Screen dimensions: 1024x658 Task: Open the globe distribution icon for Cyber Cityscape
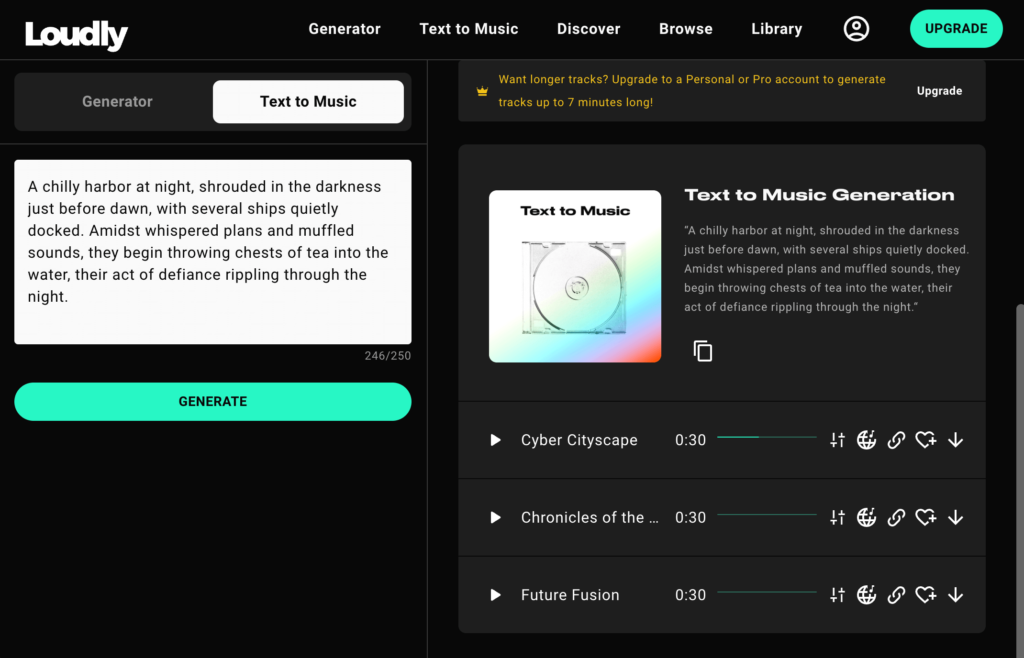[866, 439]
